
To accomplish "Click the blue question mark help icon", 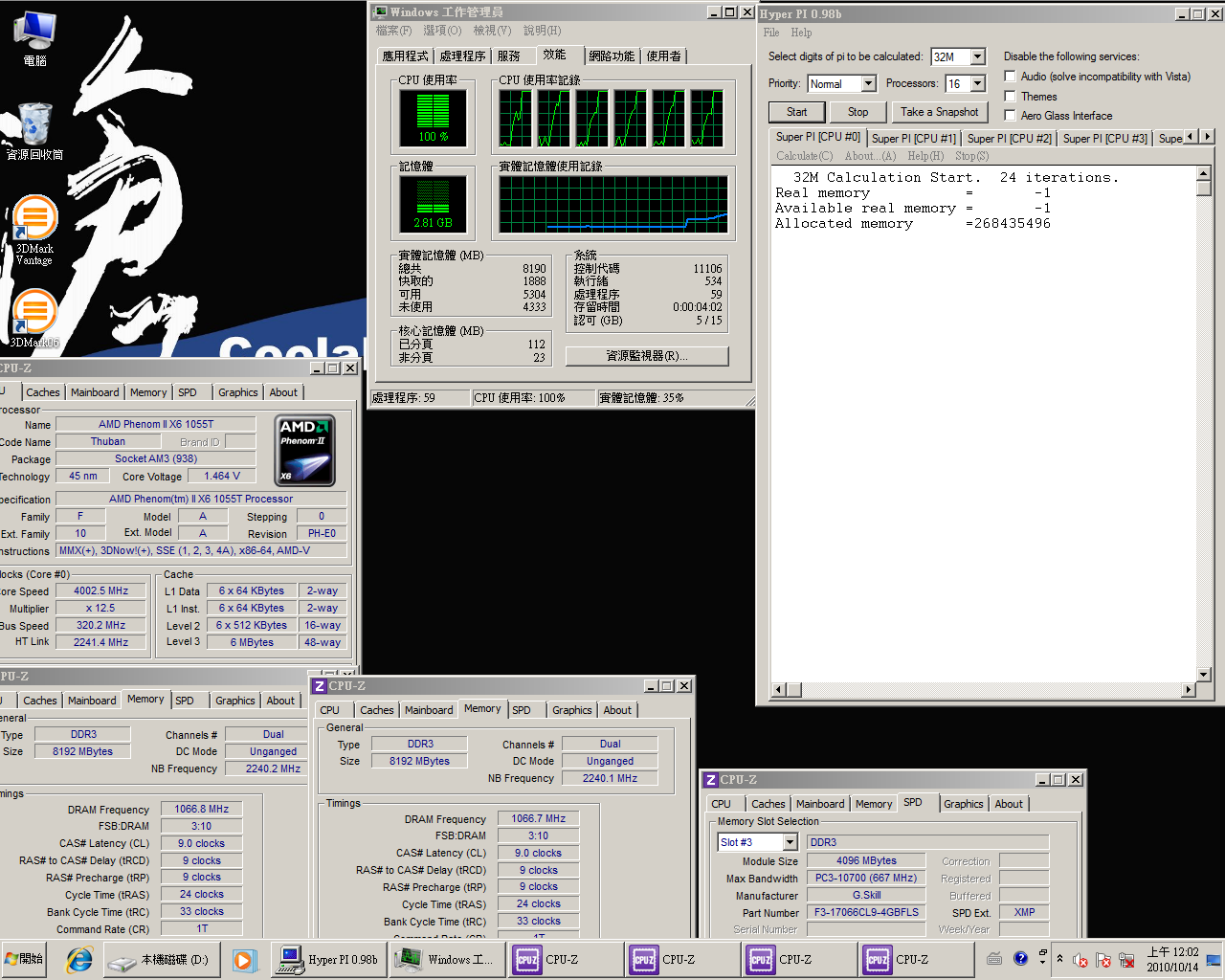I will click(x=1020, y=958).
